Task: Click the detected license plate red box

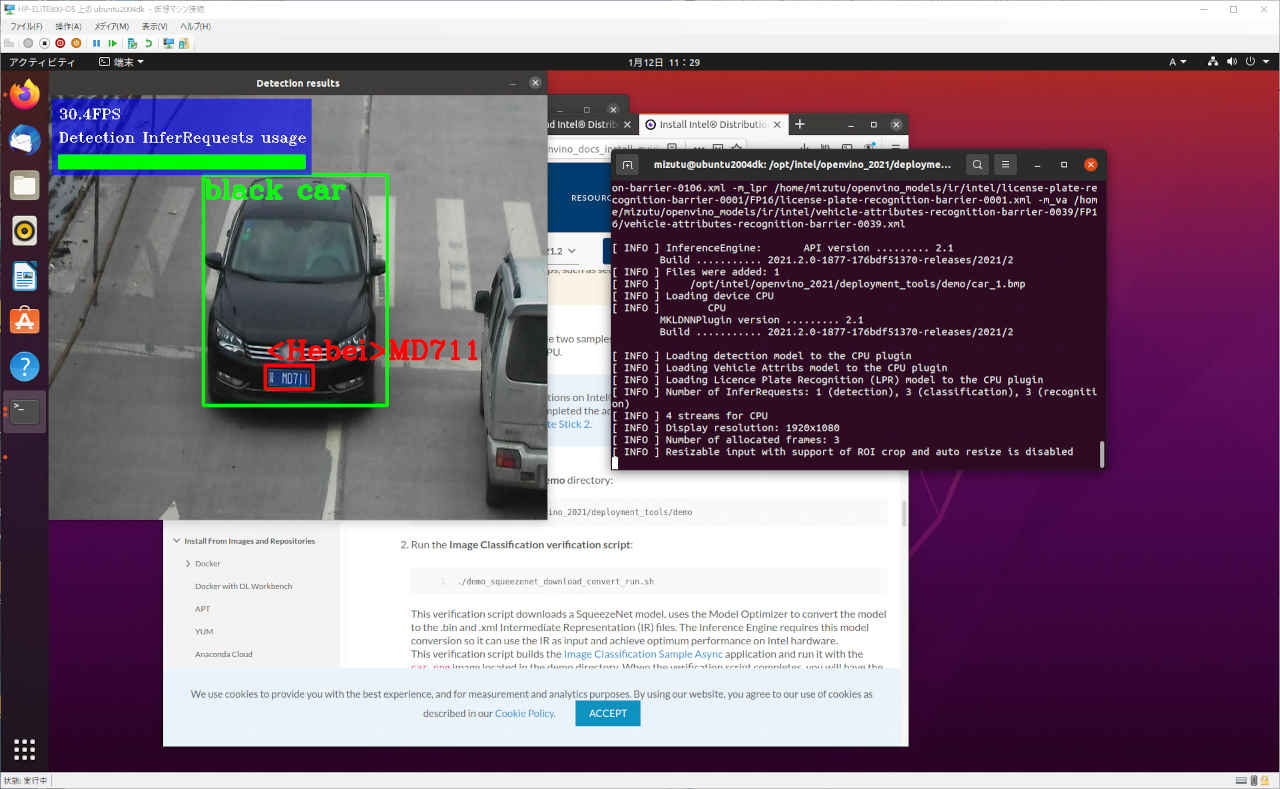Action: click(x=290, y=378)
